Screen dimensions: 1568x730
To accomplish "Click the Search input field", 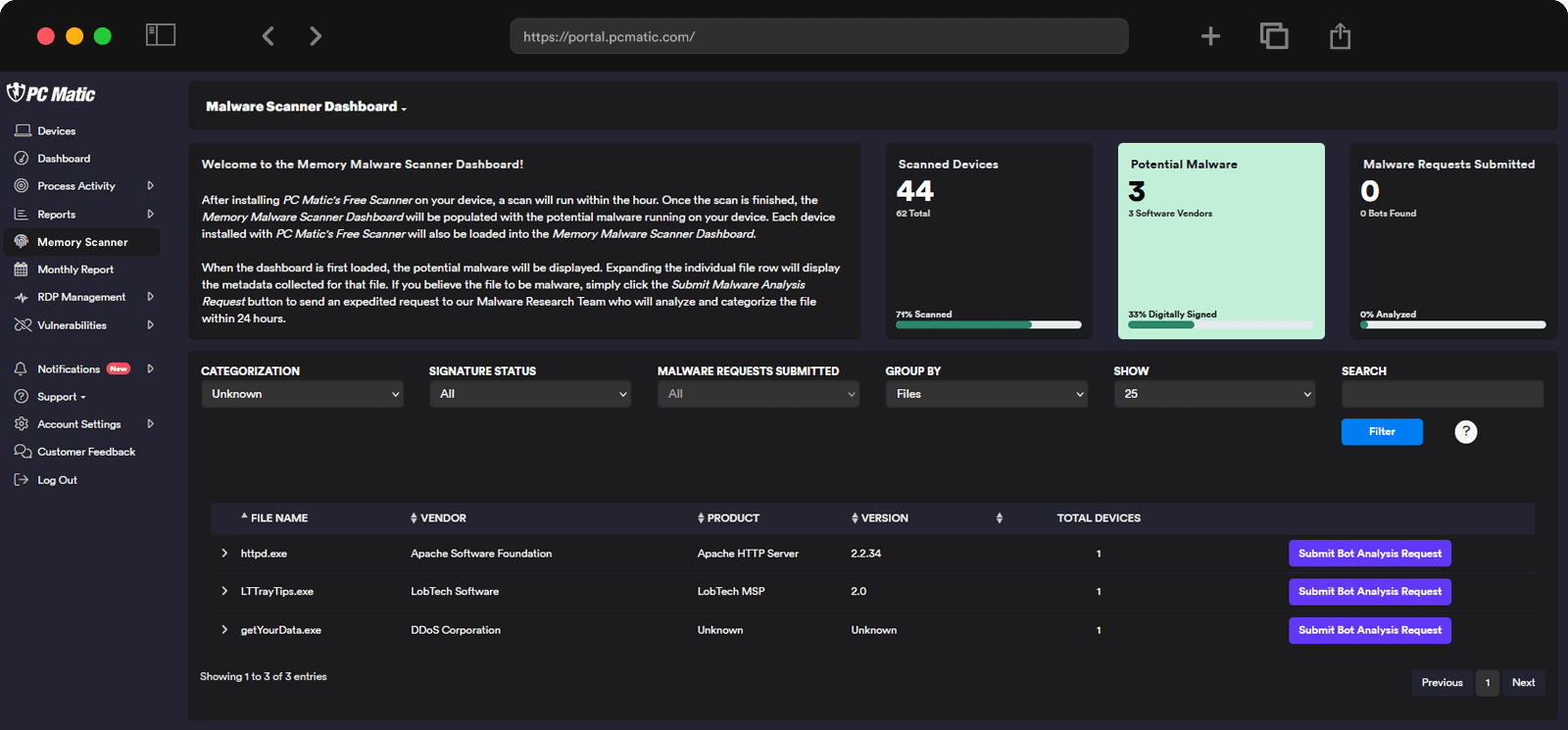I will pos(1442,394).
